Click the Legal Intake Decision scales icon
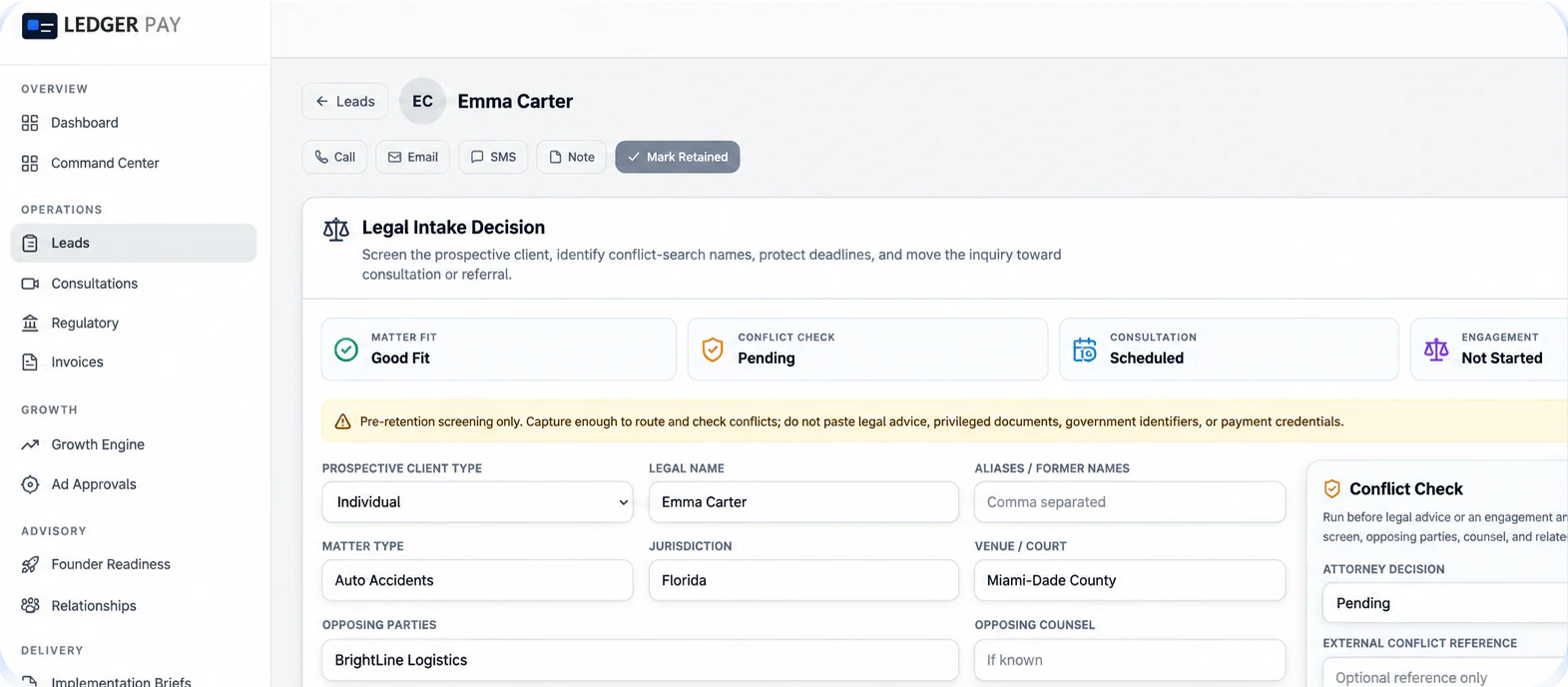The width and height of the screenshot is (1568, 687). click(336, 230)
